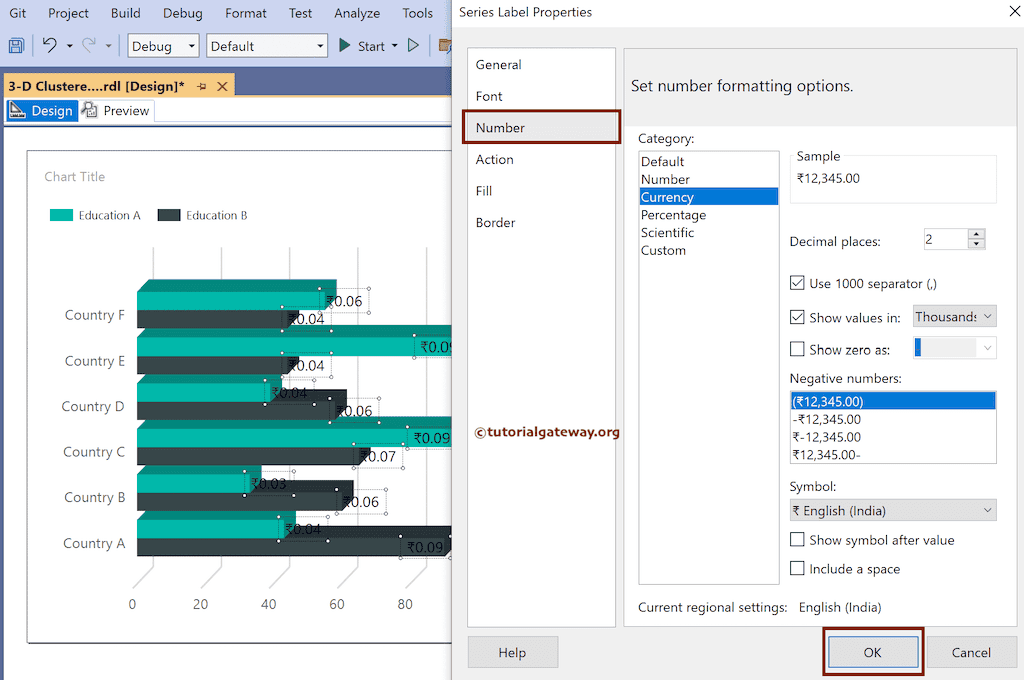Viewport: 1024px width, 680px height.
Task: Click the Undo arrow icon
Action: point(51,45)
